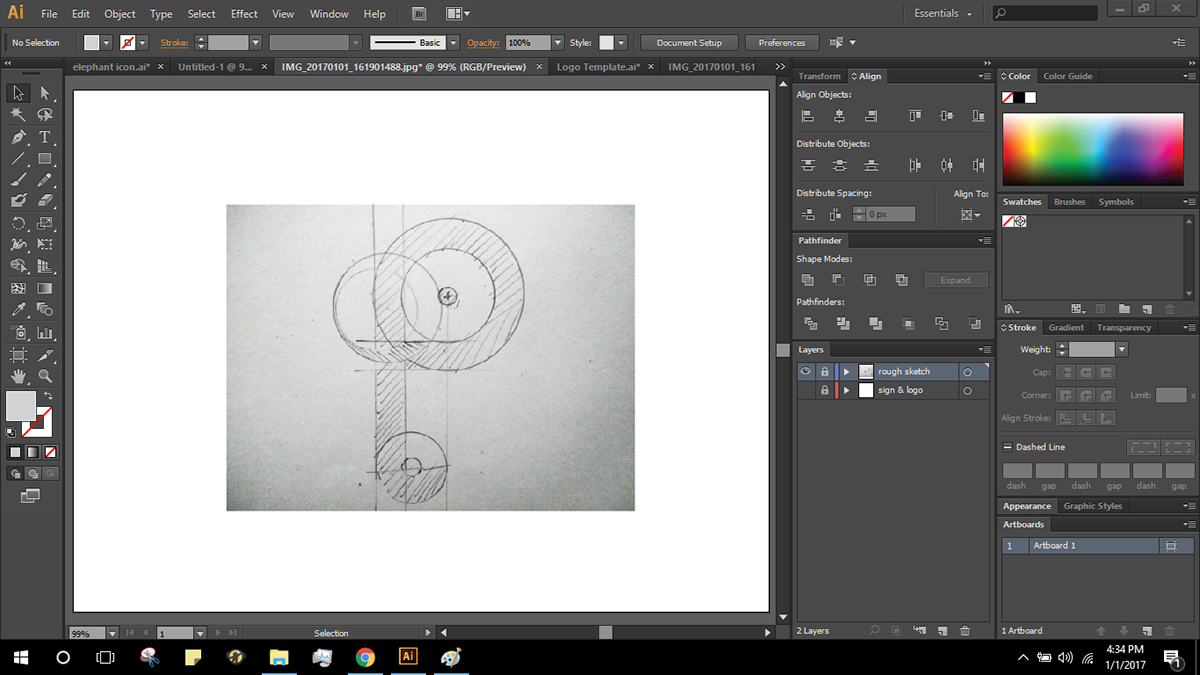1200x675 pixels.
Task: Select the Eraser tool
Action: click(45, 201)
